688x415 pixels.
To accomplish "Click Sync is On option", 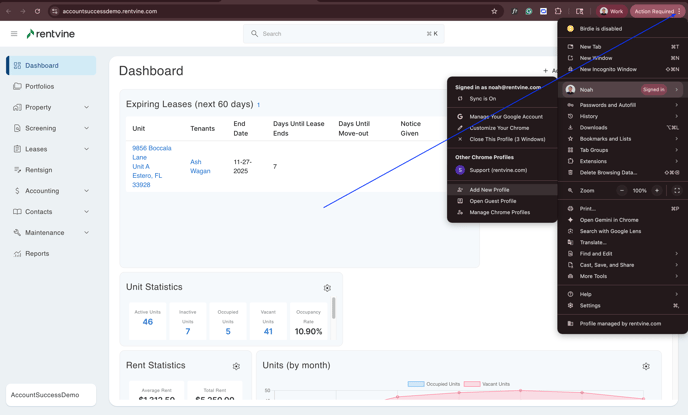I will point(482,99).
